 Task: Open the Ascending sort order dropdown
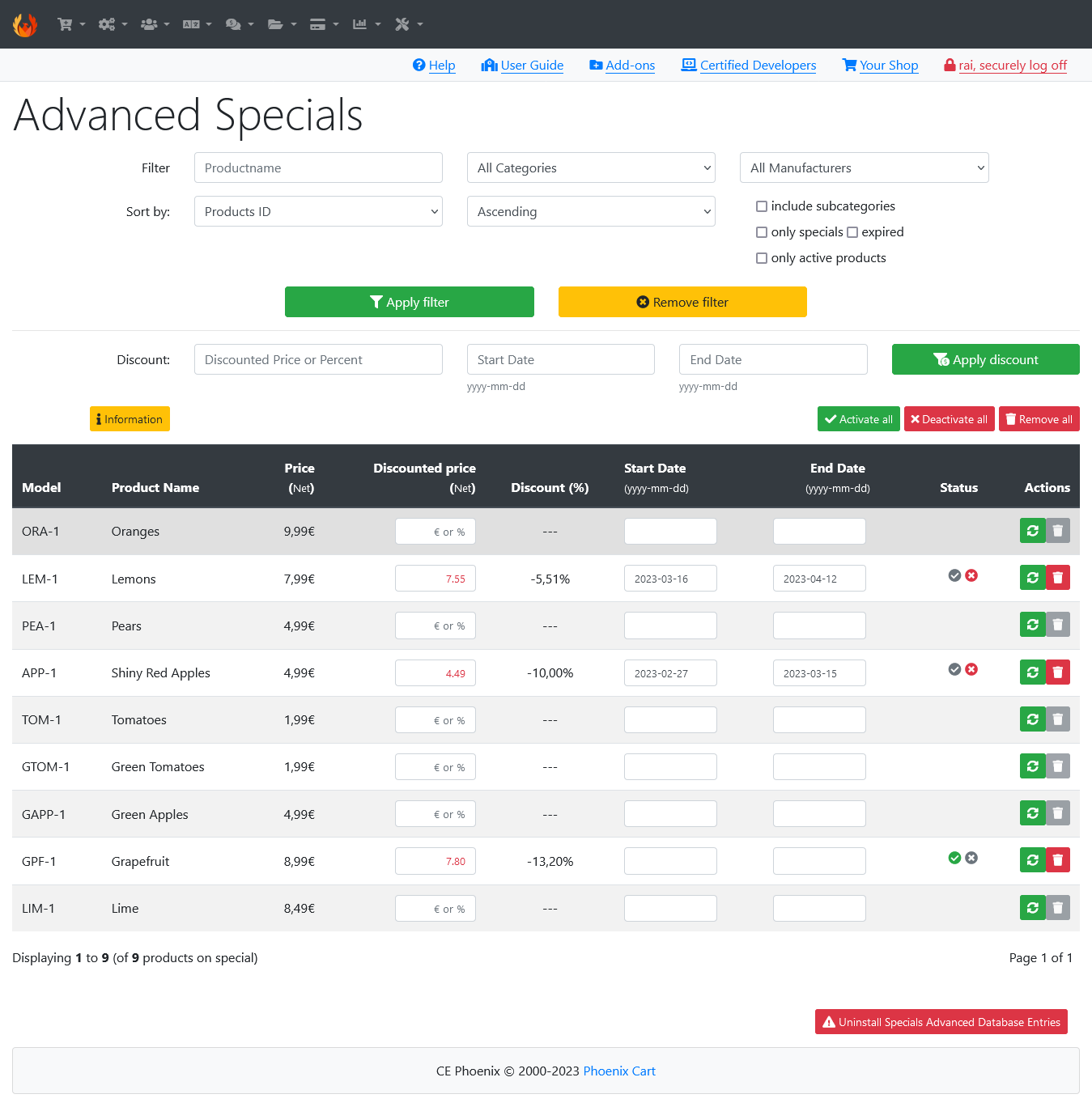pyautogui.click(x=591, y=211)
